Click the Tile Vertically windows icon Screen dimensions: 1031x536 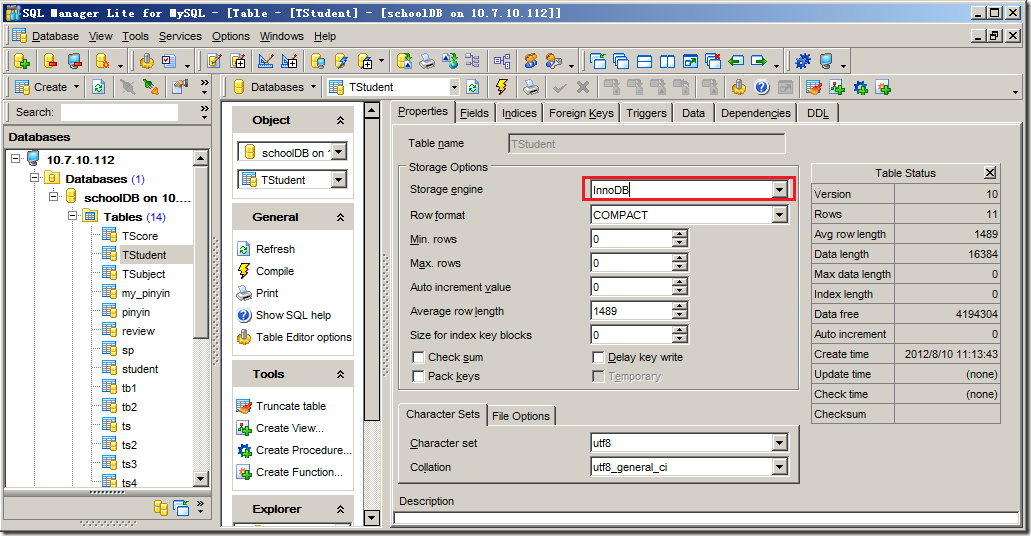point(667,61)
